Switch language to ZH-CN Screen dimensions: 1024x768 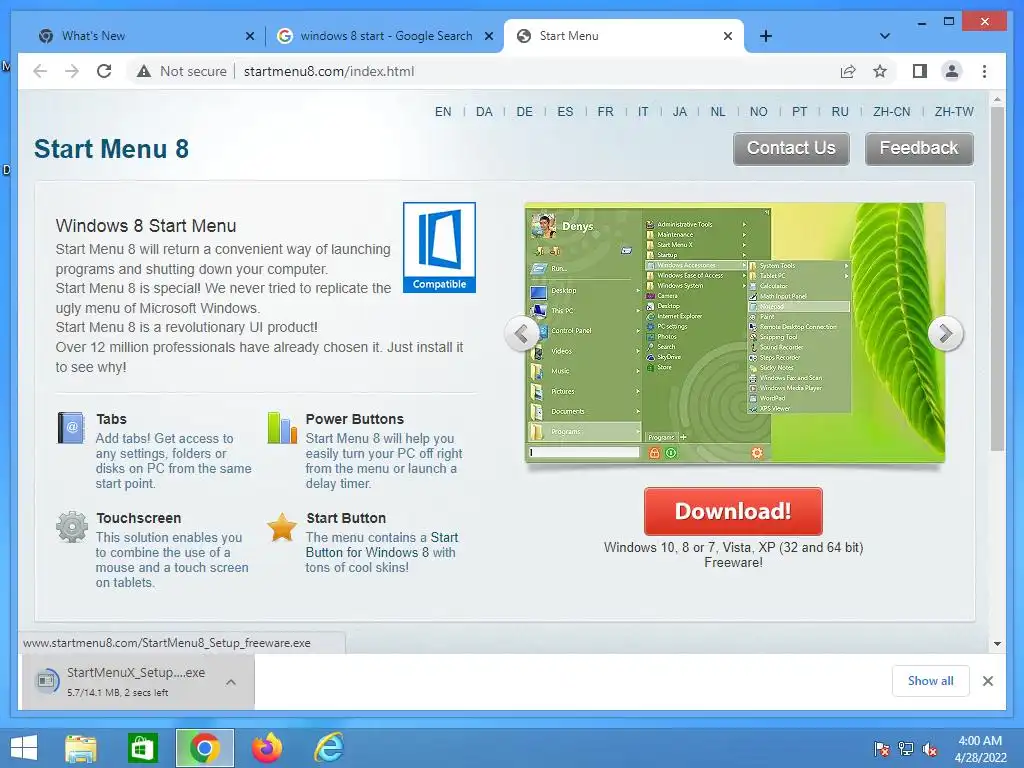pyautogui.click(x=891, y=112)
